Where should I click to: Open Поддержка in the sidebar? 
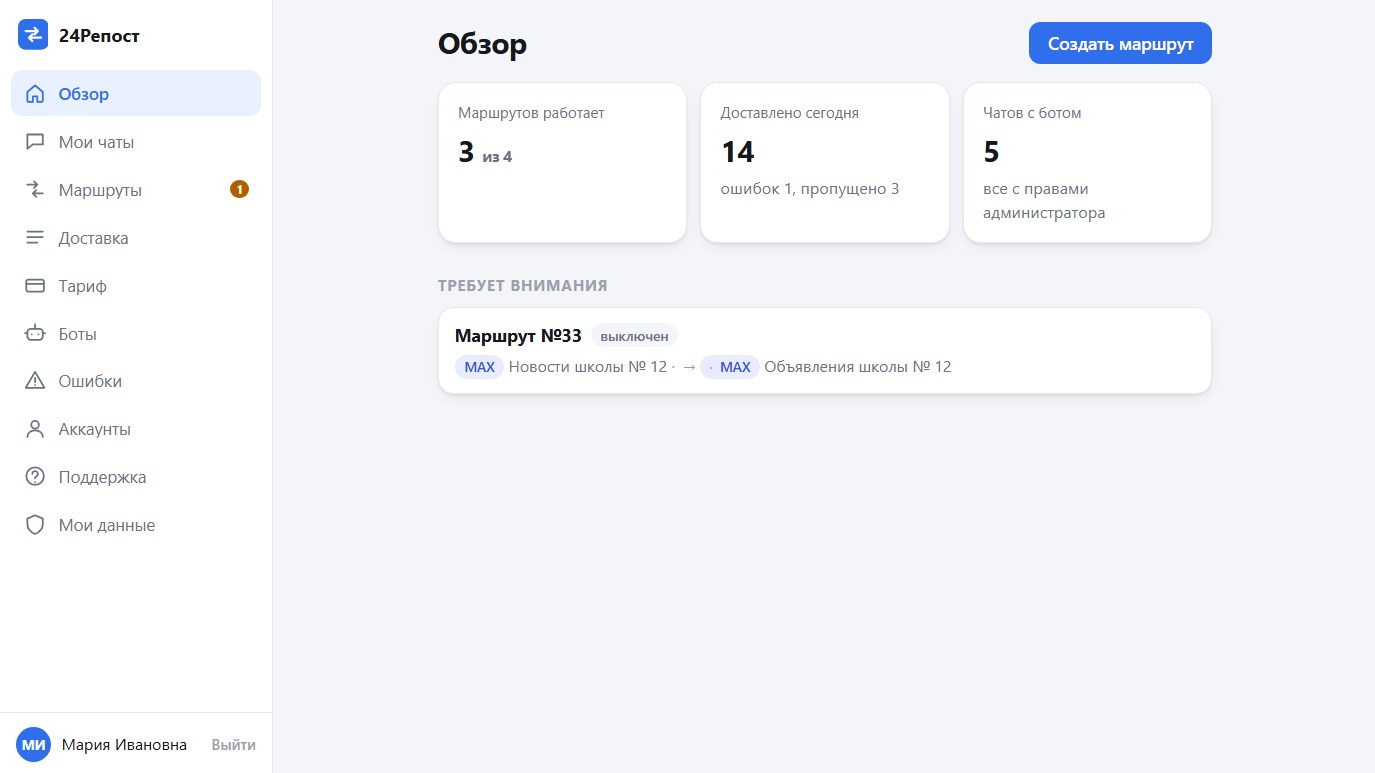coord(136,477)
